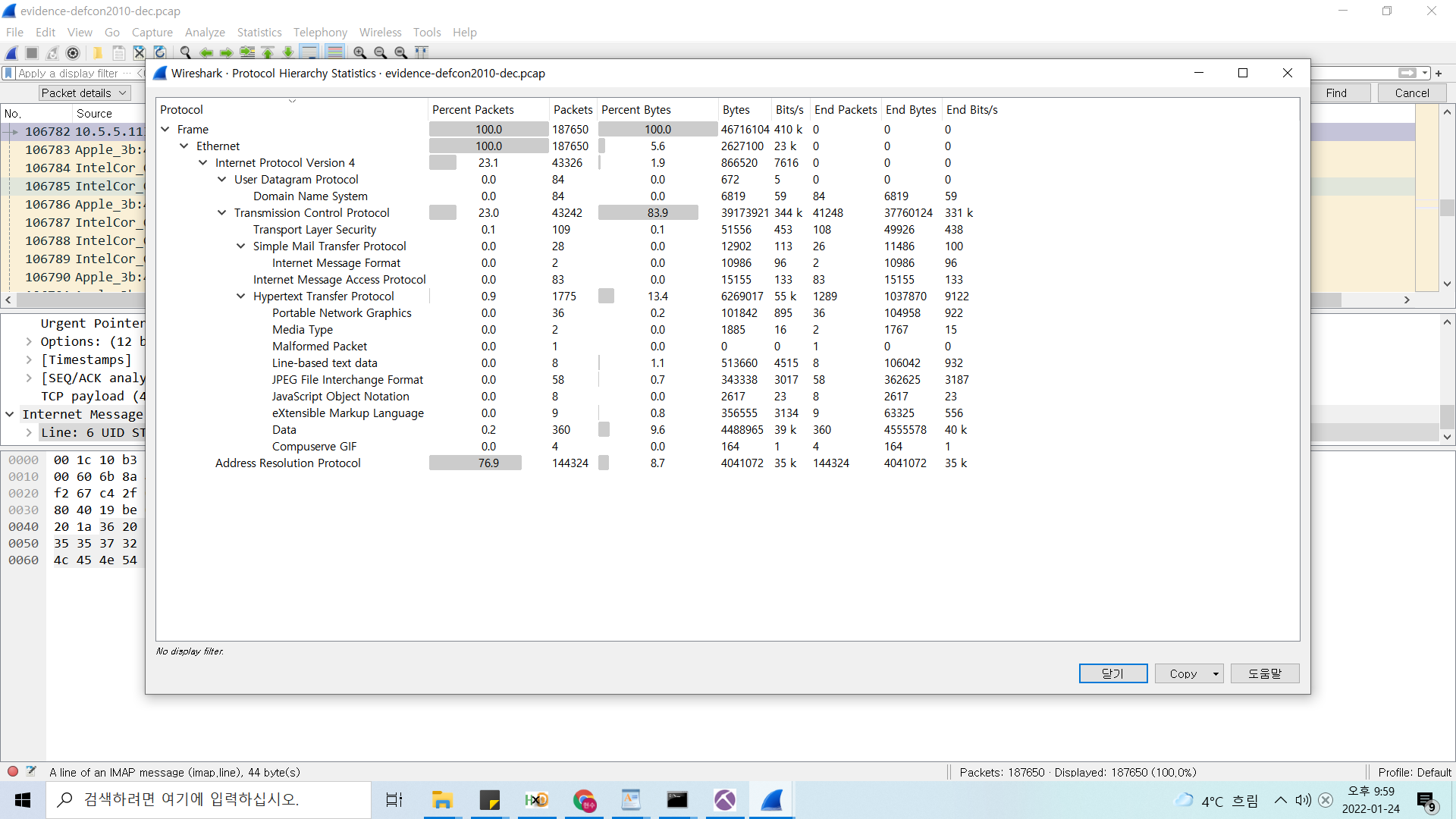Click the 도움말 help button
This screenshot has width=1456, height=819.
(1265, 673)
